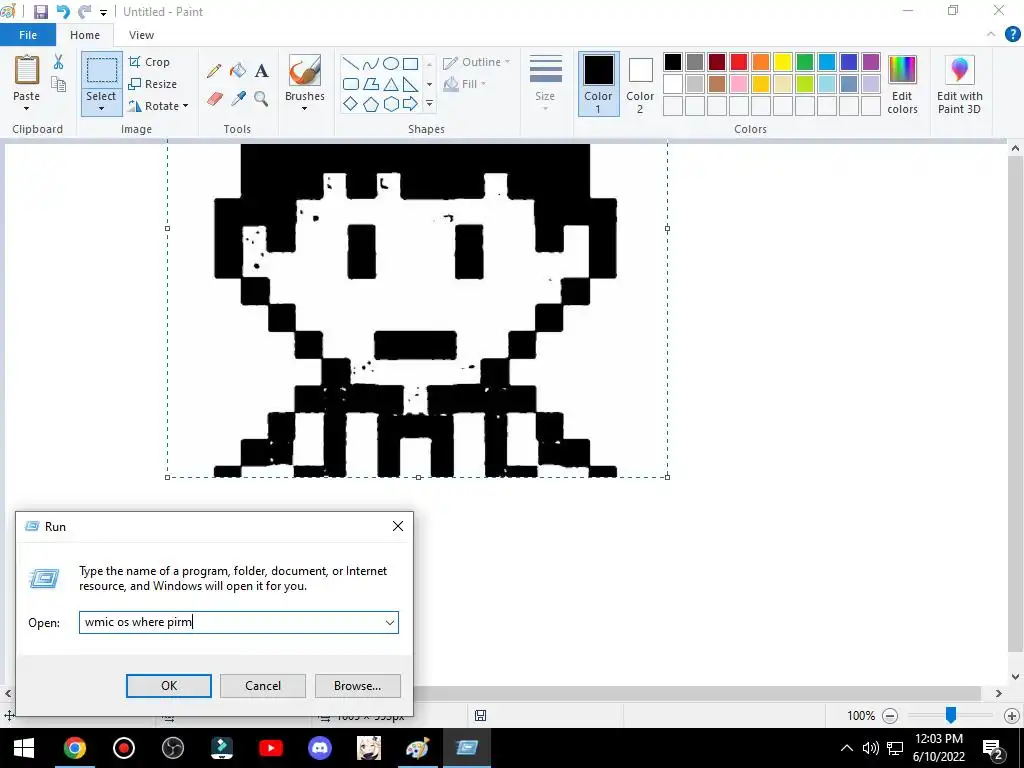Choose the purple color swatch
The image size is (1024, 768).
[x=871, y=62]
